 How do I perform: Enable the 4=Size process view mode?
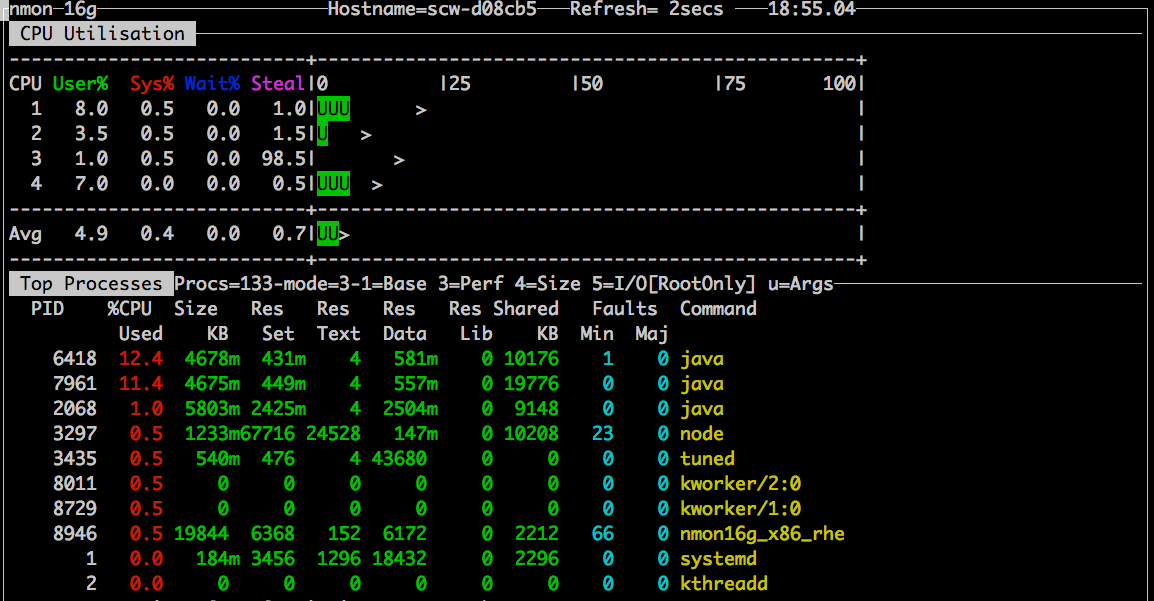546,283
